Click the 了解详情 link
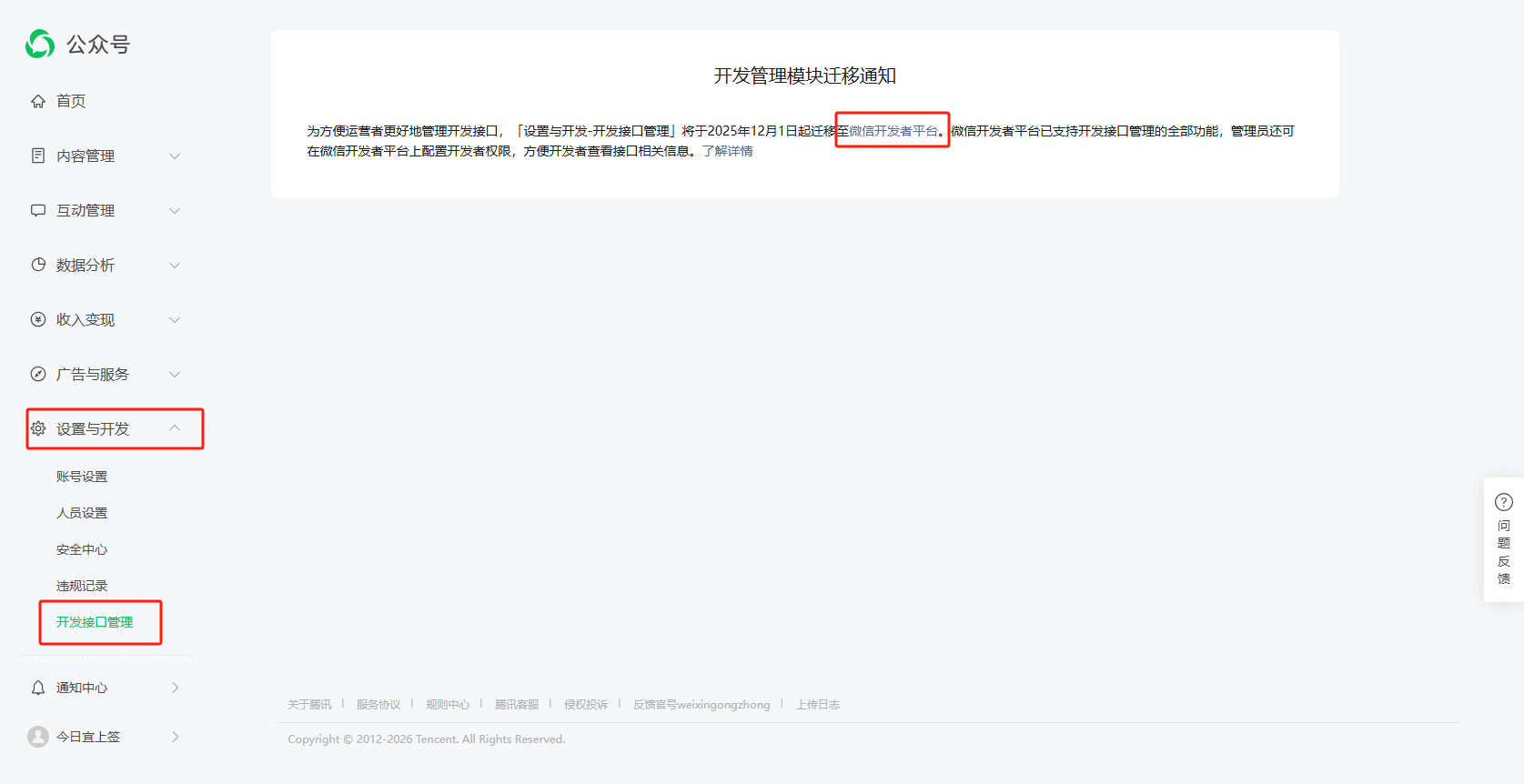Image resolution: width=1524 pixels, height=784 pixels. (x=728, y=151)
